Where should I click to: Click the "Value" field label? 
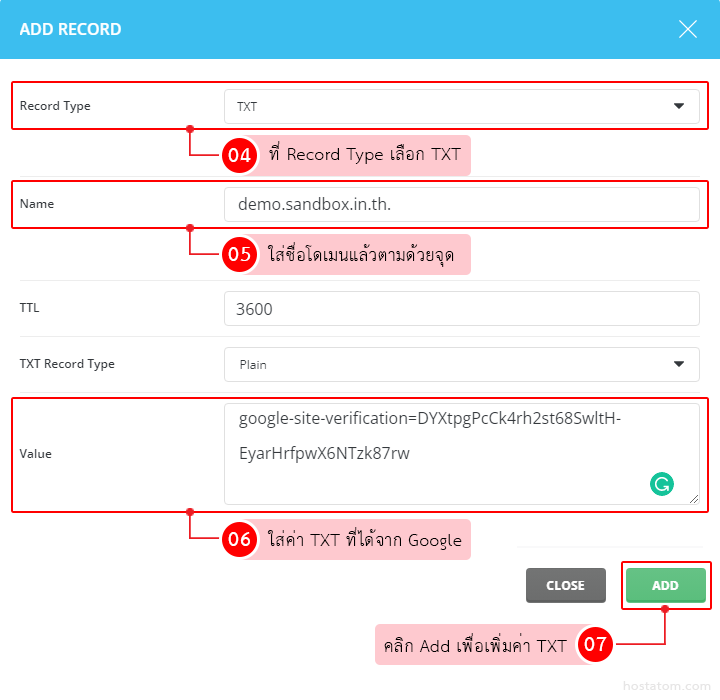click(36, 454)
